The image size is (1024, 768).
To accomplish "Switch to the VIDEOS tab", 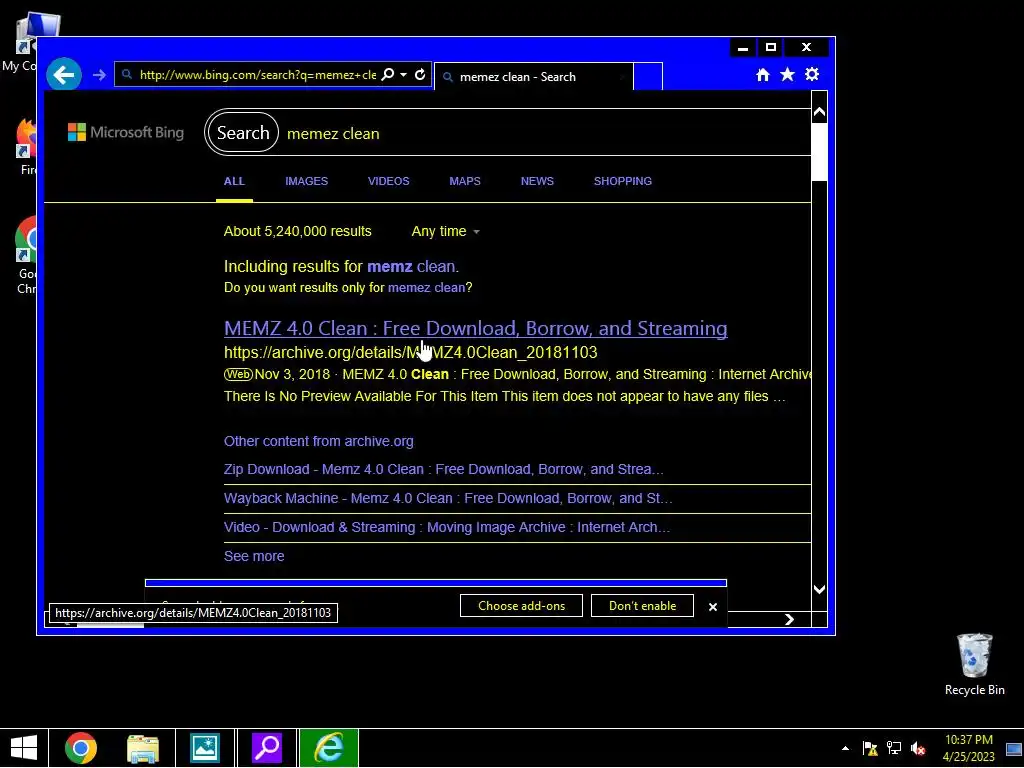I will (389, 181).
